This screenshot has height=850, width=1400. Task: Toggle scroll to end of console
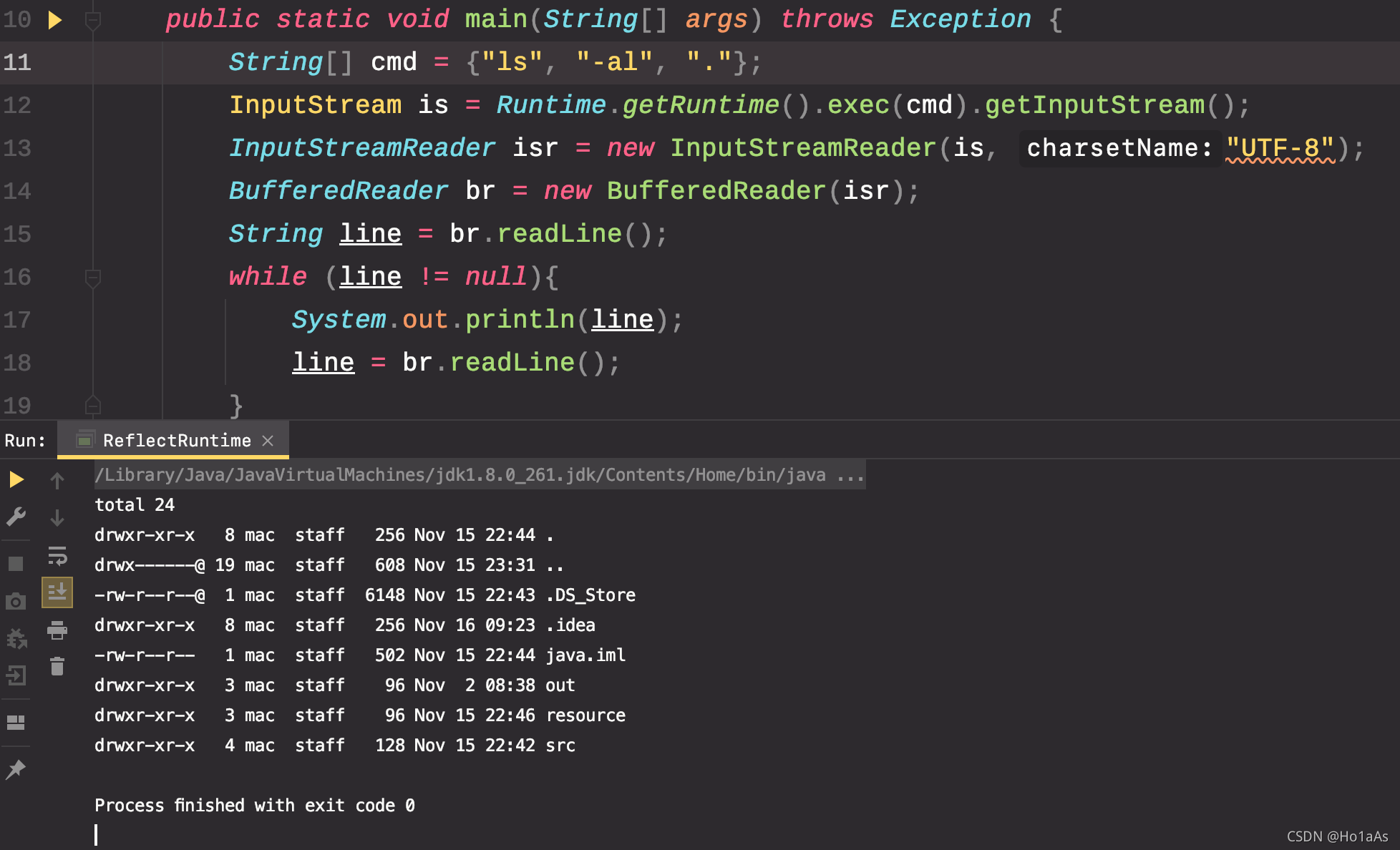point(57,592)
